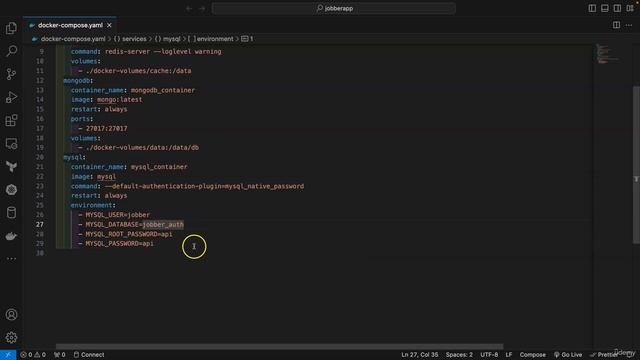Click the redis-server command on line 9
640x360 pixels.
pos(163,51)
